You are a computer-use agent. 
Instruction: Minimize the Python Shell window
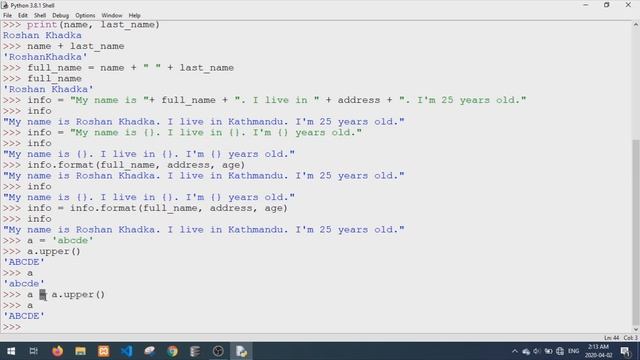(586, 5)
